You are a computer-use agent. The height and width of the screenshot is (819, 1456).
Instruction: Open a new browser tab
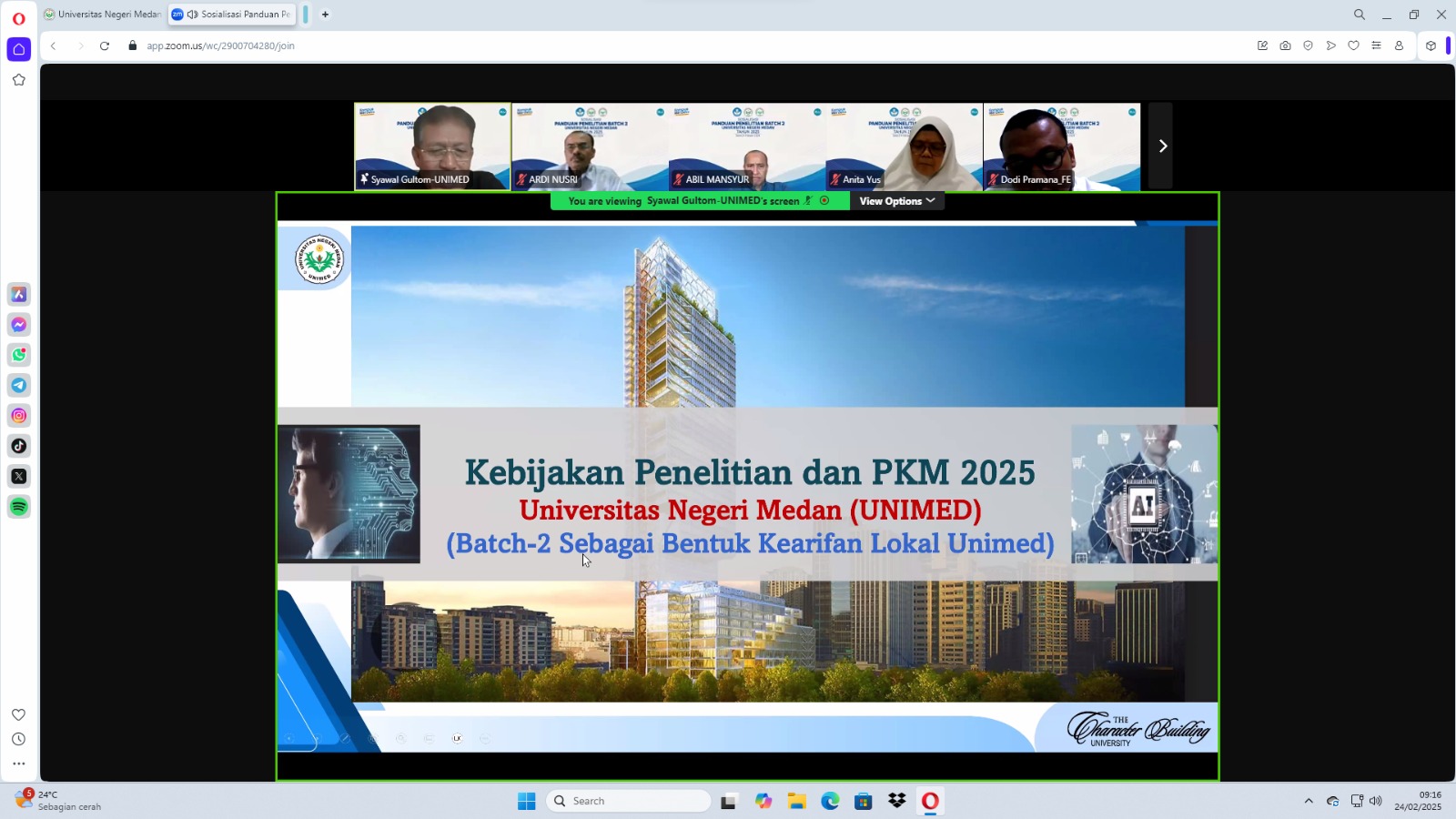click(325, 15)
